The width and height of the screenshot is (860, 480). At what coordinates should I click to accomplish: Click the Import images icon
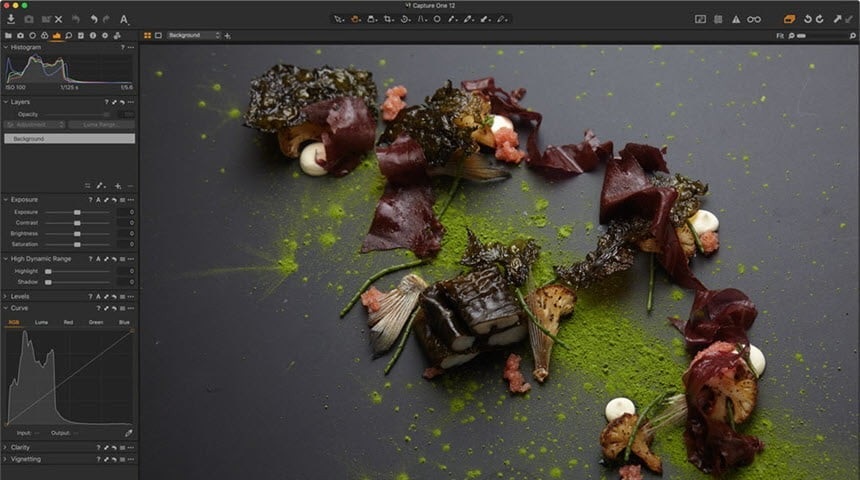click(10, 19)
